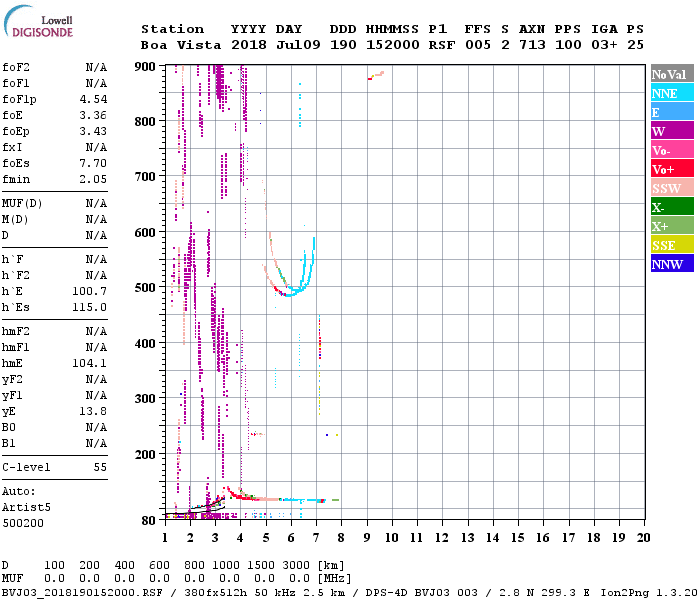Click the 10 MHz frequency axis label

(392, 538)
